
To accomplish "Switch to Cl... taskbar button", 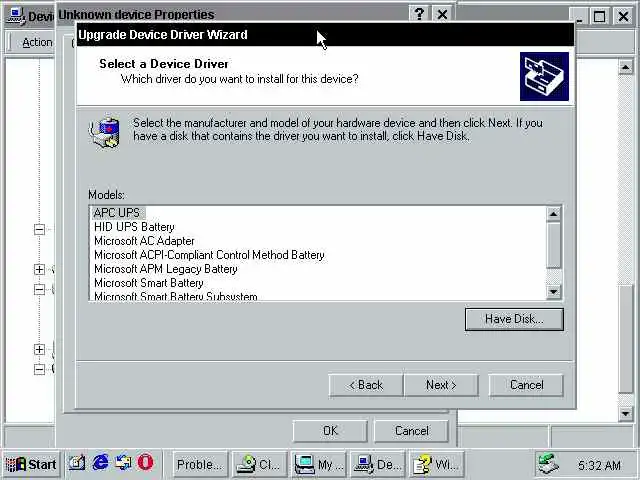I will coord(260,464).
